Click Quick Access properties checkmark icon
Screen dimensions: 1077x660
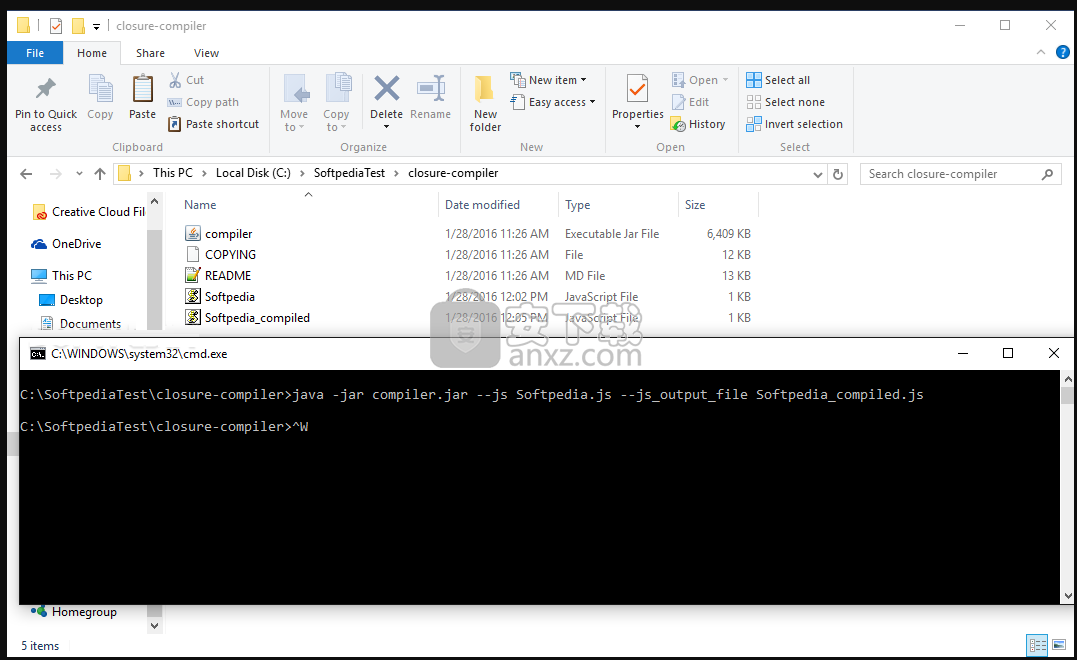(56, 26)
